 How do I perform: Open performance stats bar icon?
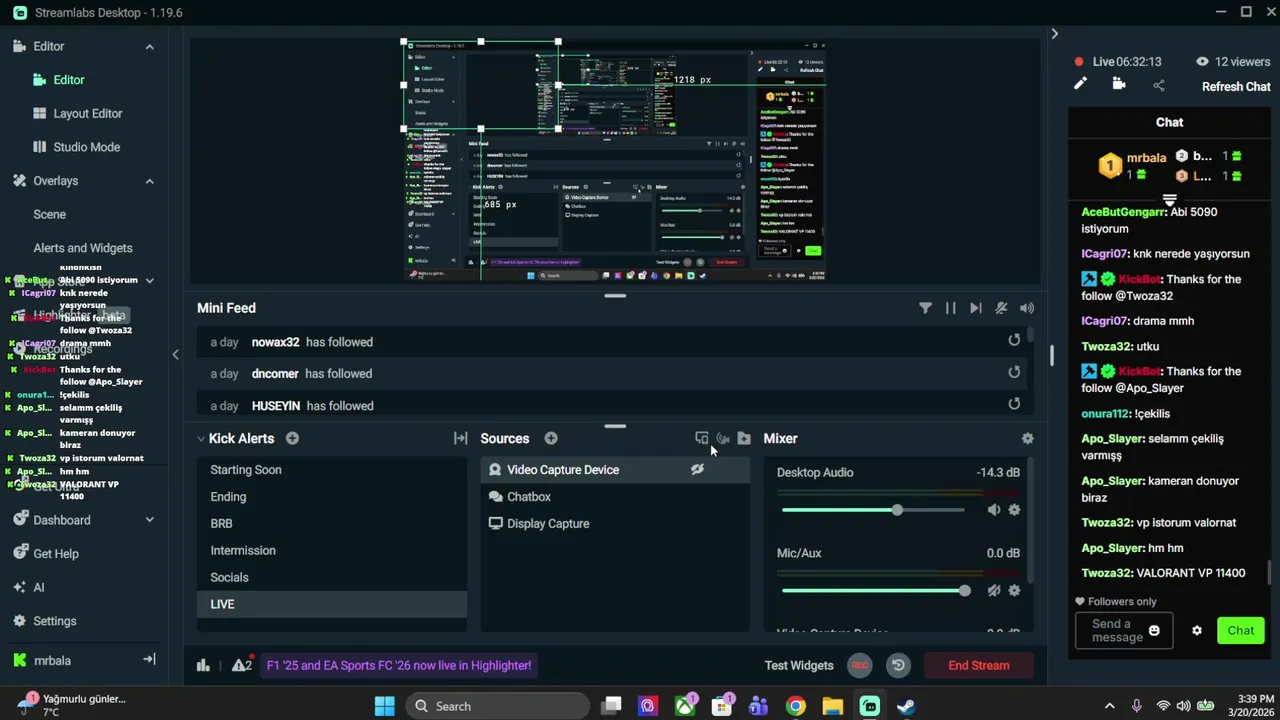[x=203, y=665]
